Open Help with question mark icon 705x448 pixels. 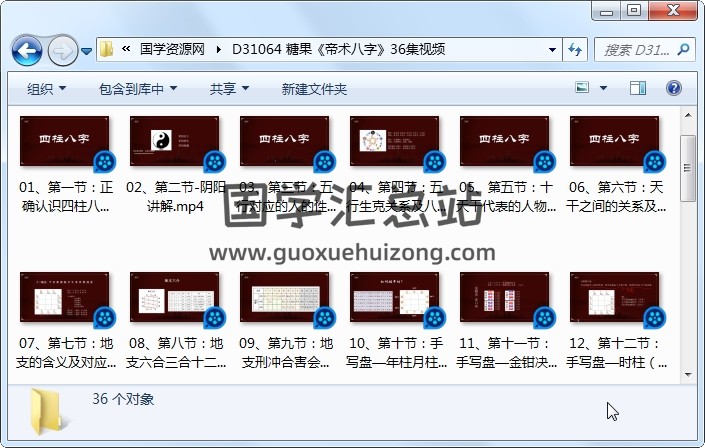click(674, 88)
